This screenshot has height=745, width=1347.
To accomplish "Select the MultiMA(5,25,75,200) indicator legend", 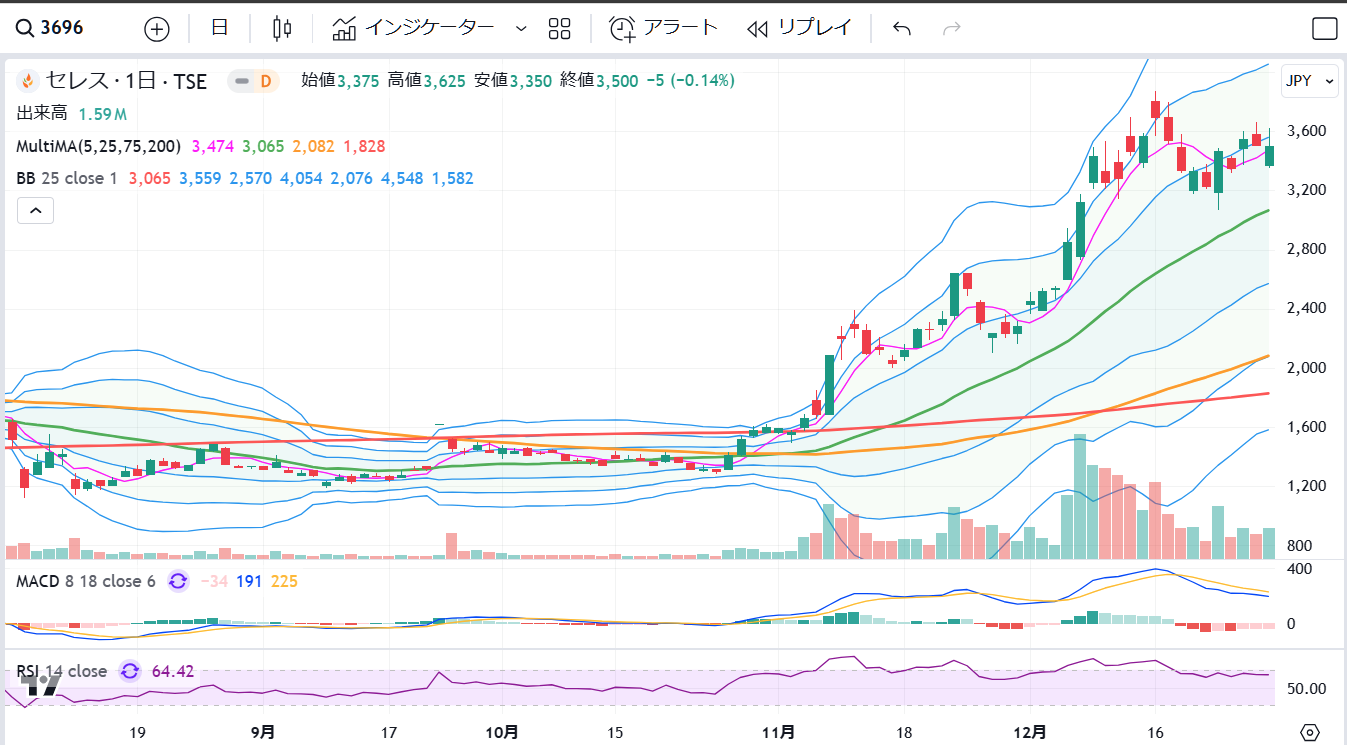I will tap(98, 146).
